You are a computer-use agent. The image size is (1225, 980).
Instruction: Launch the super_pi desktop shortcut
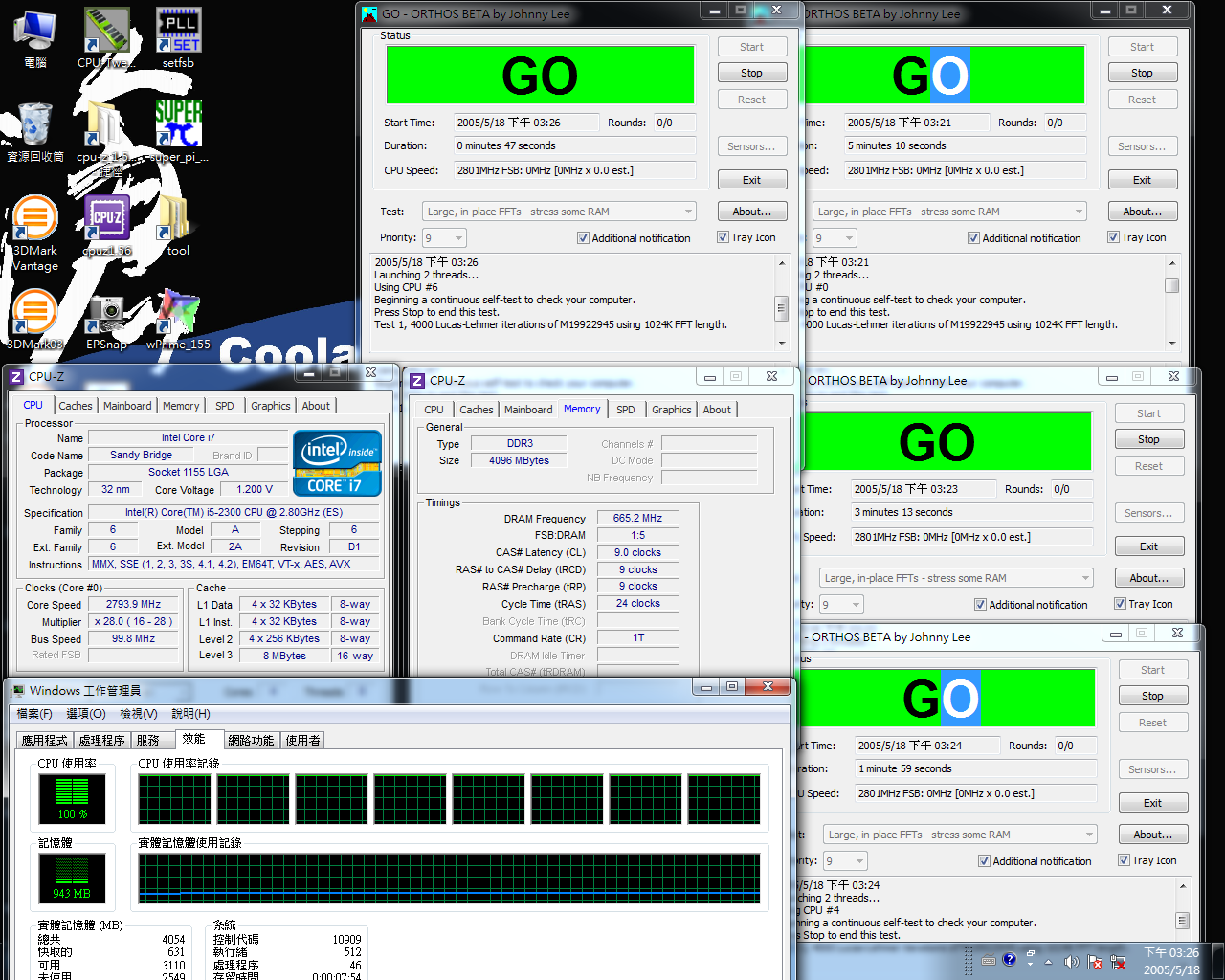pyautogui.click(x=179, y=132)
